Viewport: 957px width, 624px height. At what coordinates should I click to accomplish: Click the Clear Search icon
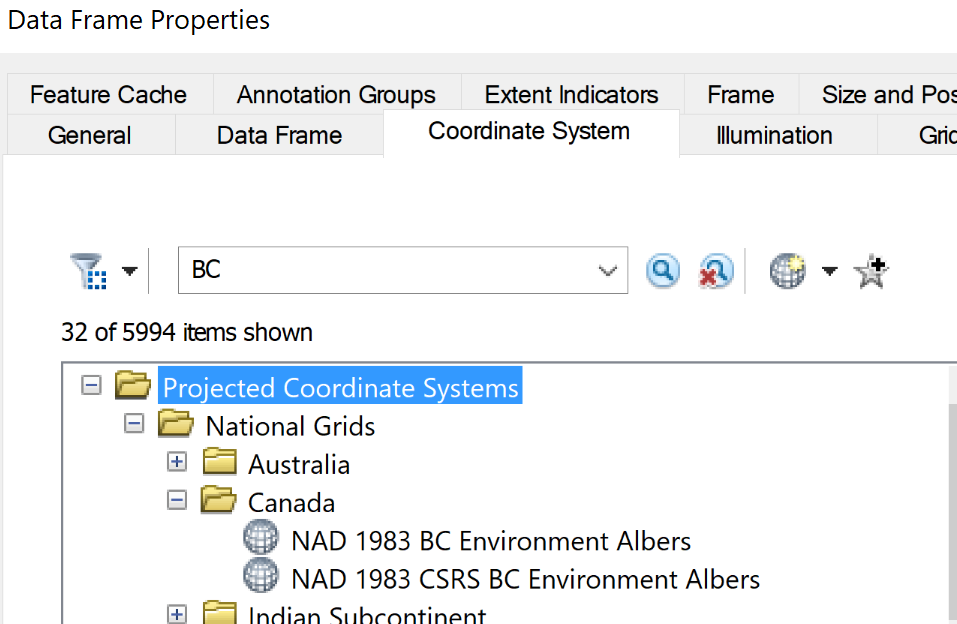[x=714, y=270]
